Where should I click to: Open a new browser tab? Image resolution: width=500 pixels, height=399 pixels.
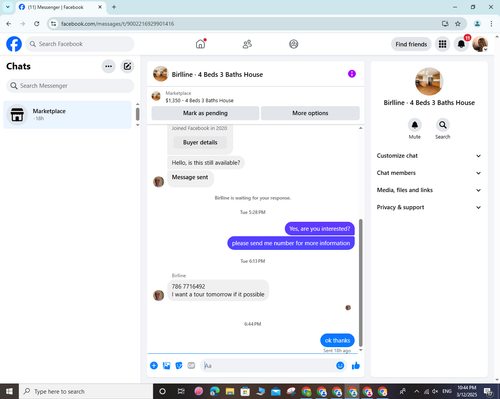click(114, 7)
